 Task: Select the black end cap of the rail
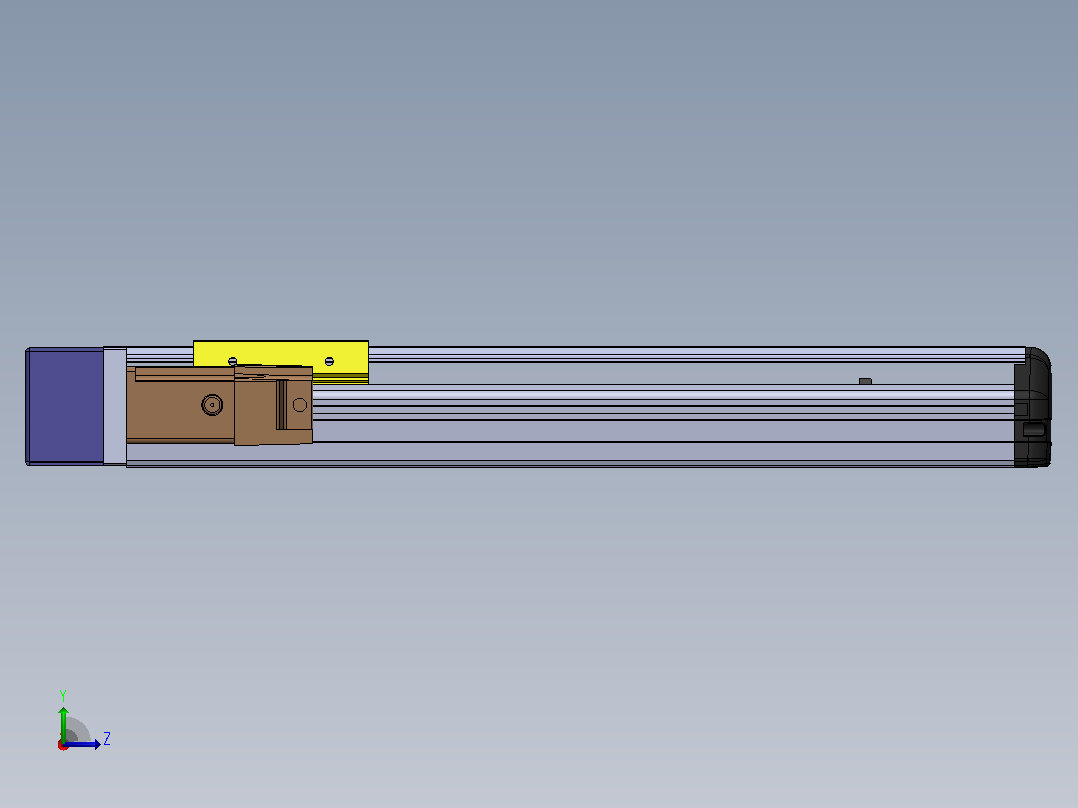[x=1033, y=407]
